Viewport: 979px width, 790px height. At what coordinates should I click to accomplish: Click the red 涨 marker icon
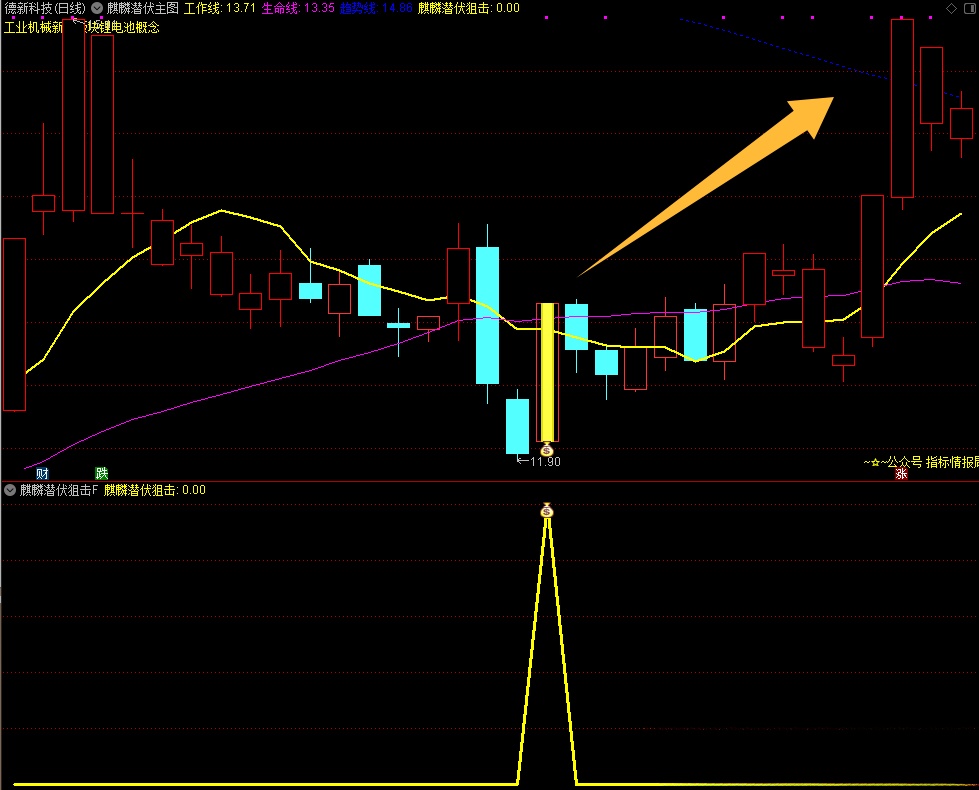(901, 474)
